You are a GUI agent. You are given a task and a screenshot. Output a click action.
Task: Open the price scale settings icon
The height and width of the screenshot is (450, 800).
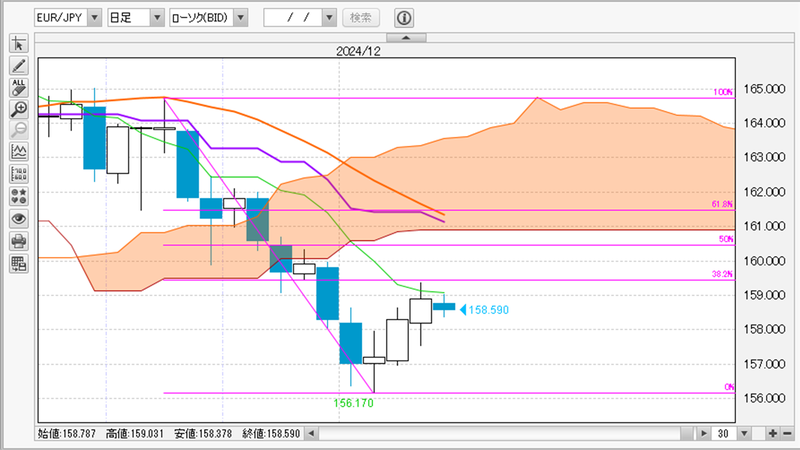19,174
